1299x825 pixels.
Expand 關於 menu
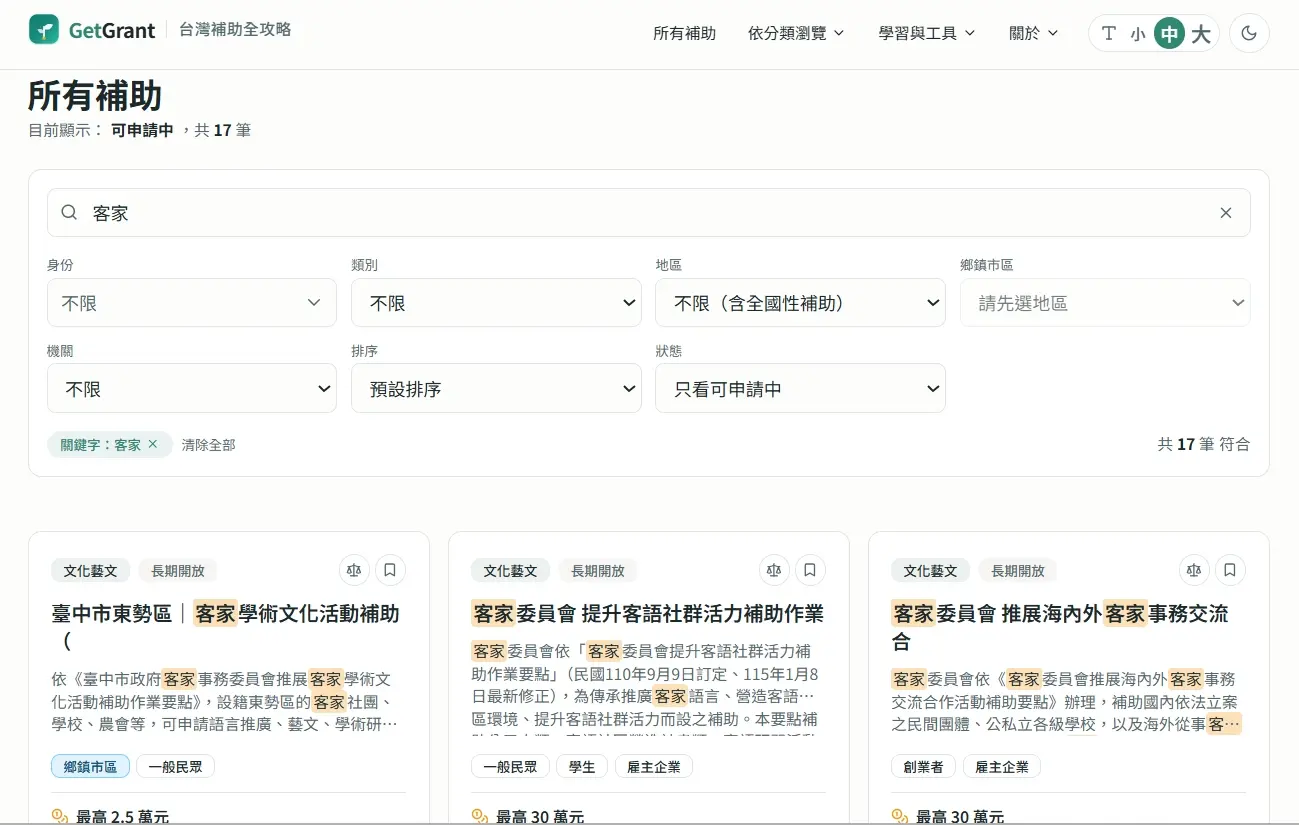[1034, 33]
